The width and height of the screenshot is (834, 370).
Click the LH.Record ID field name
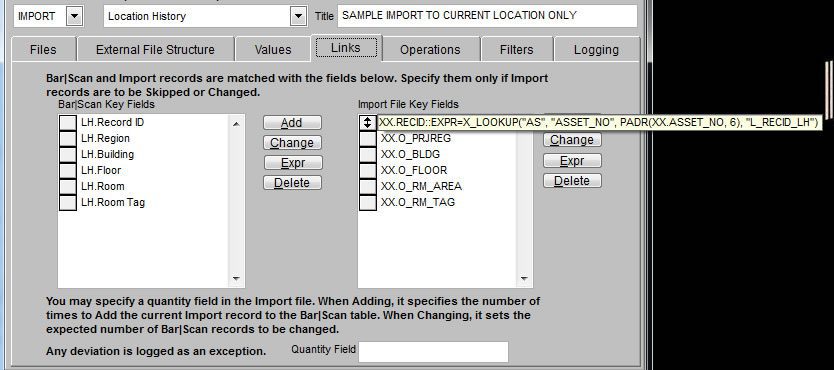(112, 122)
